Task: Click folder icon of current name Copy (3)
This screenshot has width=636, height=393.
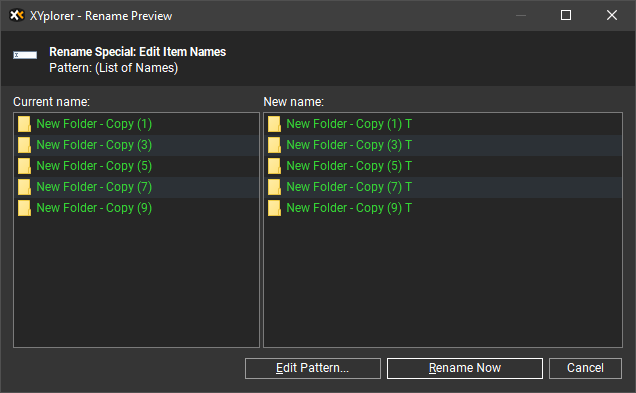Action: coord(24,145)
